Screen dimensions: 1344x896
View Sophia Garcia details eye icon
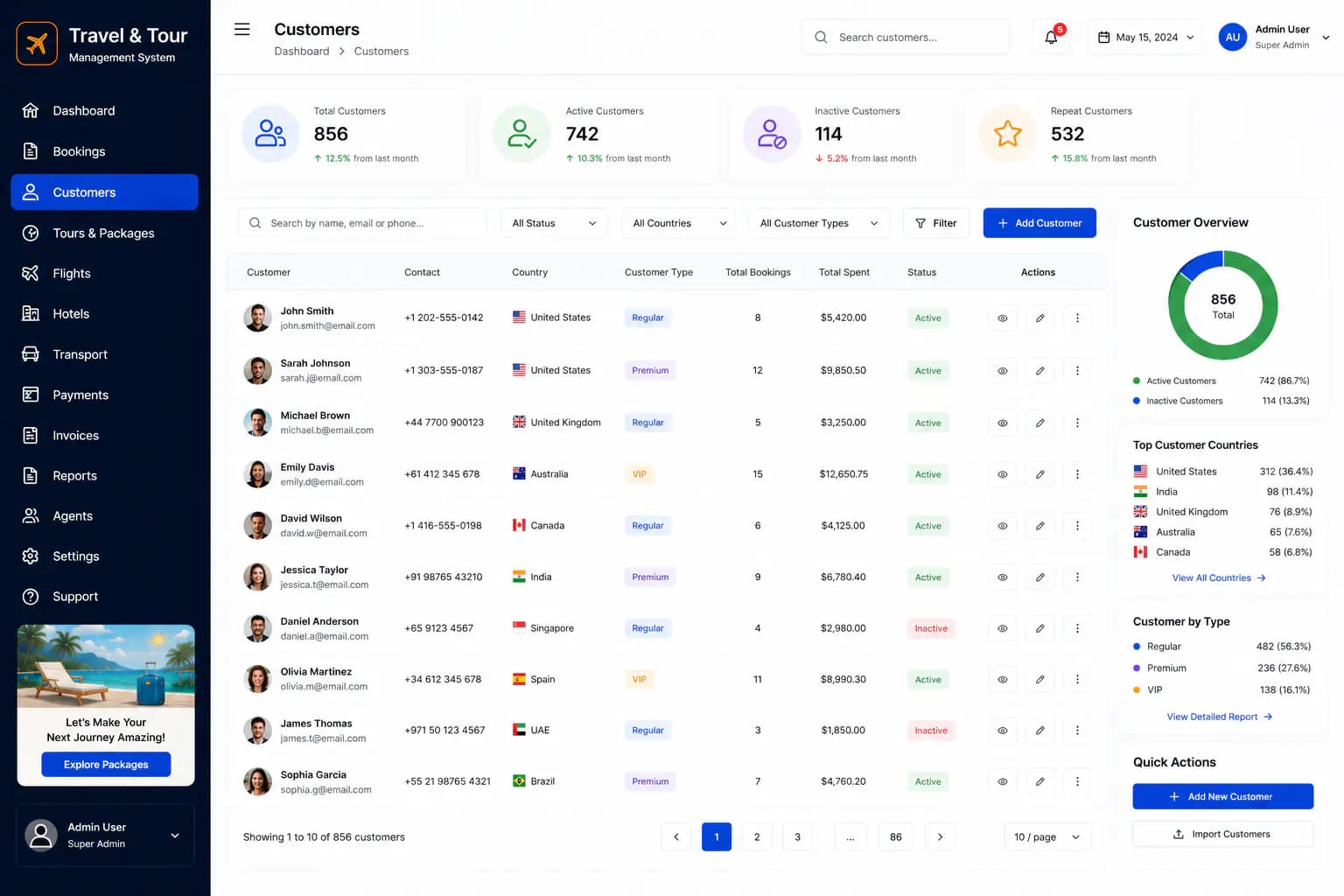click(1003, 782)
